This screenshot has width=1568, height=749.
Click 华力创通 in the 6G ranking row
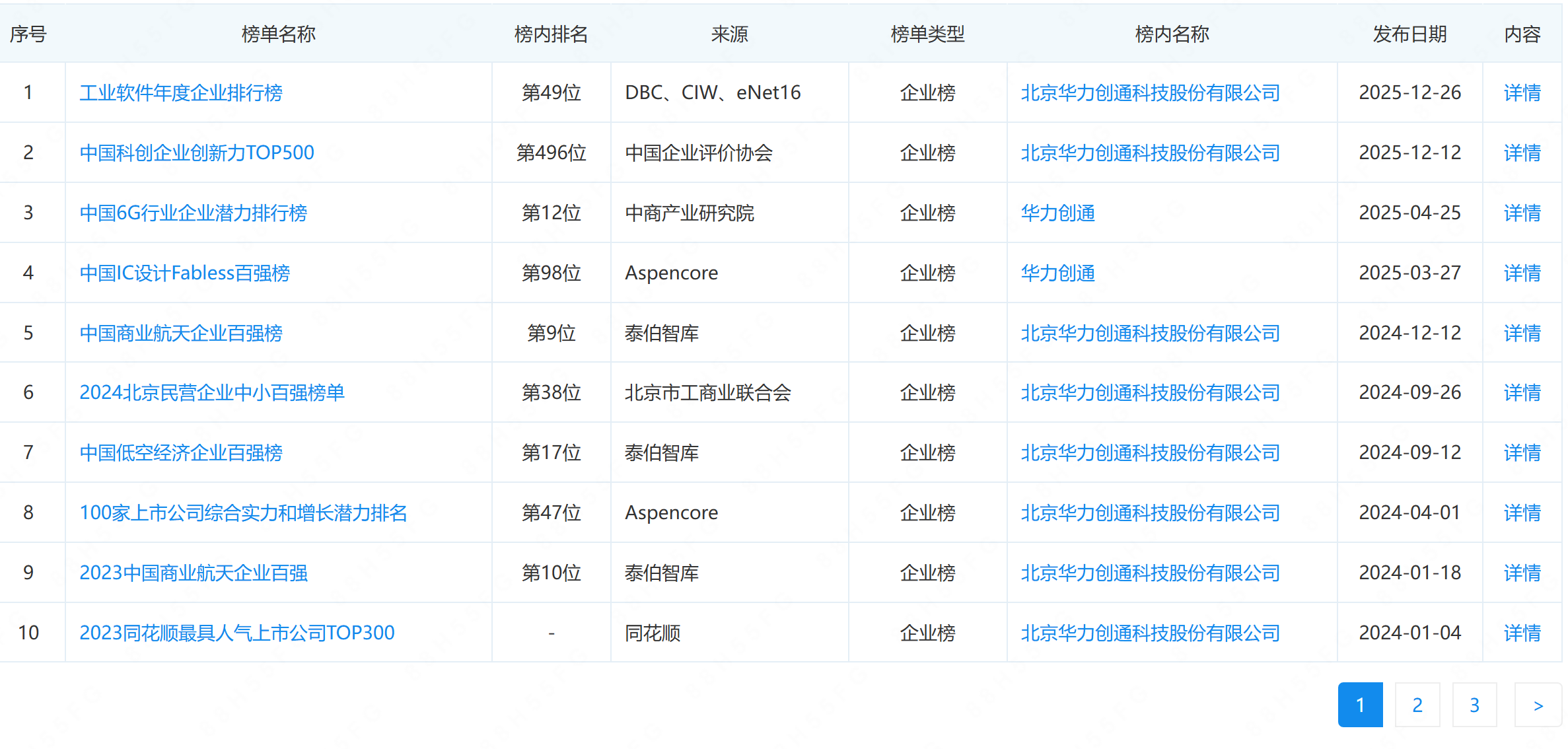[x=1057, y=213]
